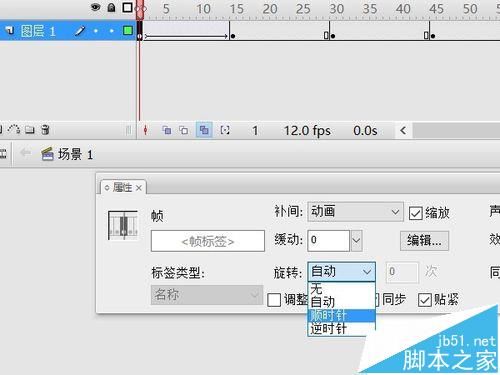
Task: Toggle edit multiple frames icon
Action: (x=204, y=130)
